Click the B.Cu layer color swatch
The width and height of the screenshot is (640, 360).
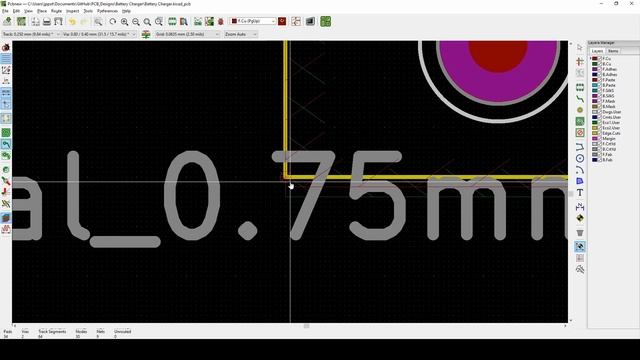click(x=595, y=64)
